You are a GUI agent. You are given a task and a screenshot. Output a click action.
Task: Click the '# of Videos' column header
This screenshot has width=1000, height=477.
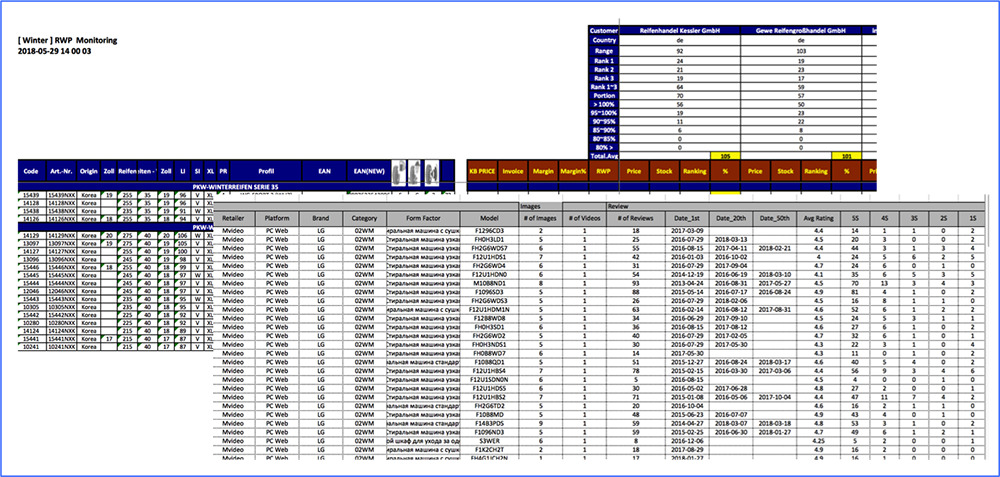click(x=582, y=218)
